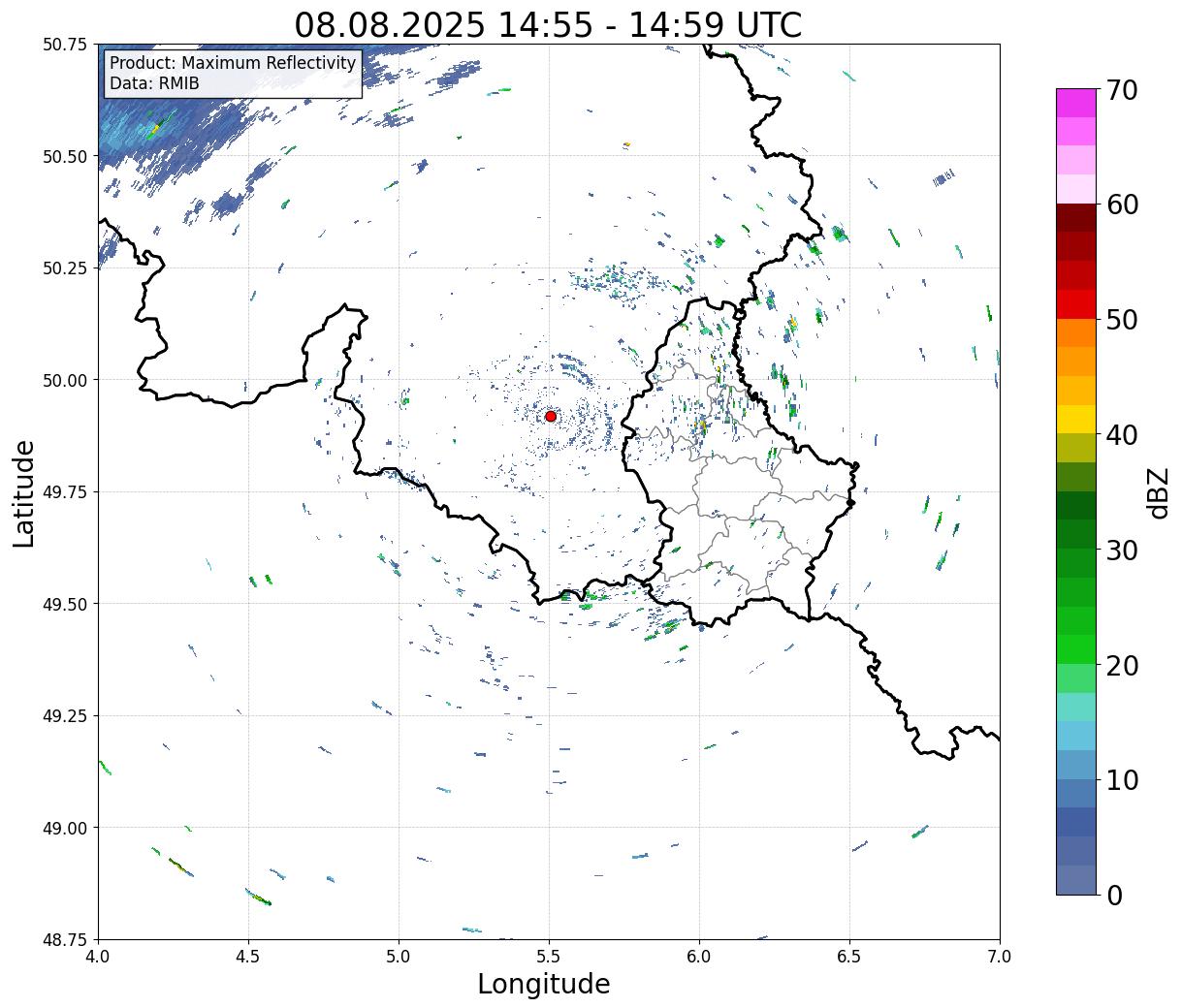Click the dark green swatch above 30 dBZ
Viewport: 1182px width, 1008px height.
coord(1076,506)
